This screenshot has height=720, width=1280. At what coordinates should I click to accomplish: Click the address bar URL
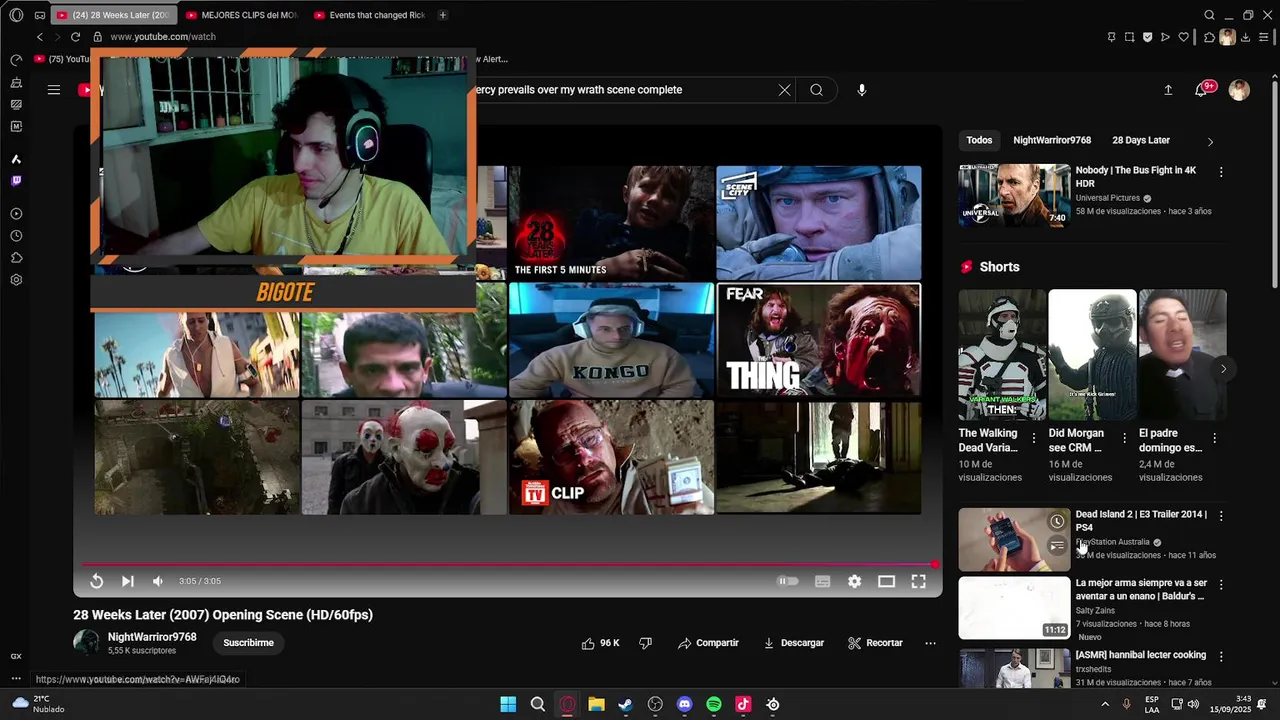[x=163, y=37]
